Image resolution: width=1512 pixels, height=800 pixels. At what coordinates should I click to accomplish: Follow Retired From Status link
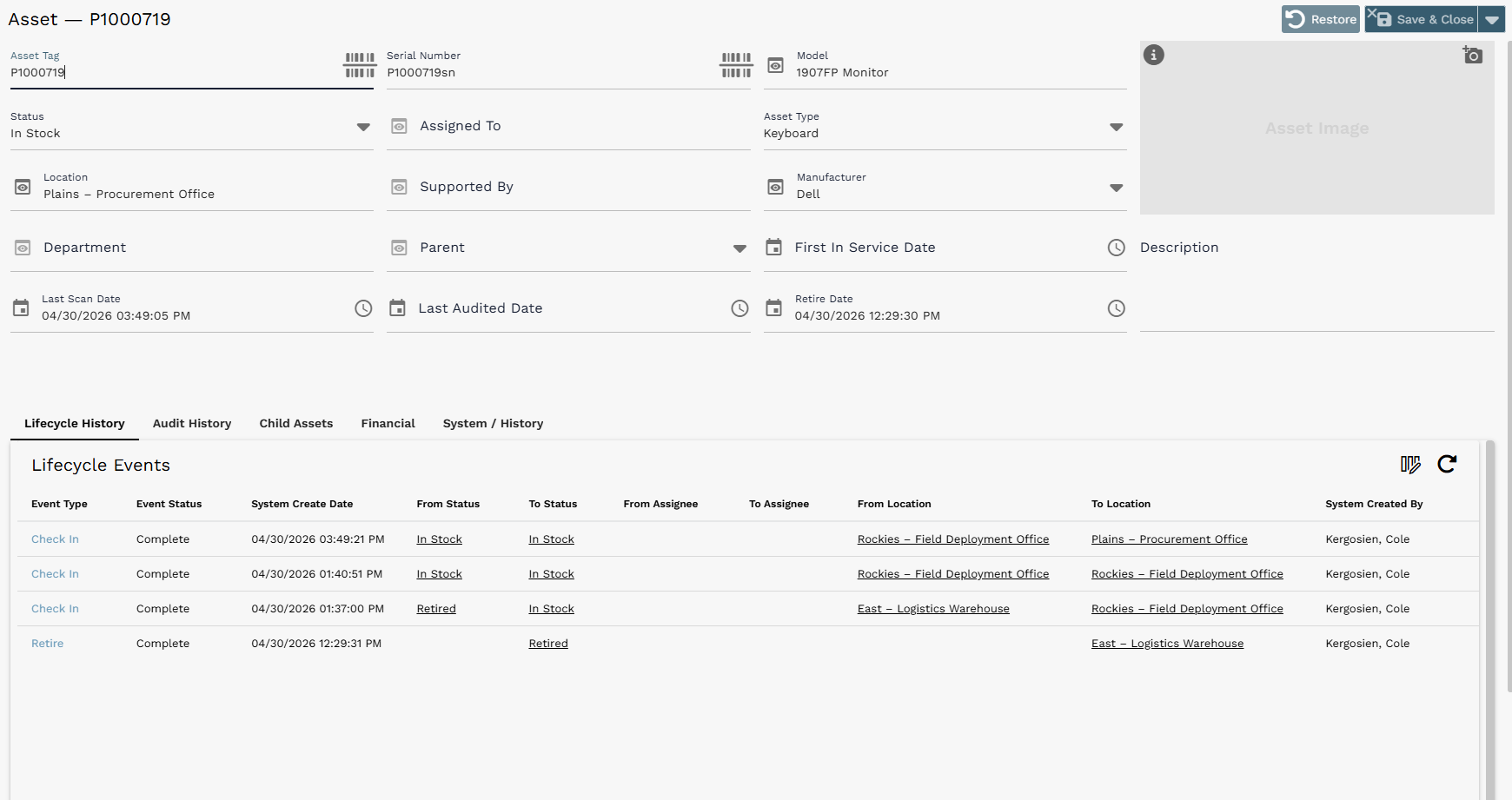(436, 609)
